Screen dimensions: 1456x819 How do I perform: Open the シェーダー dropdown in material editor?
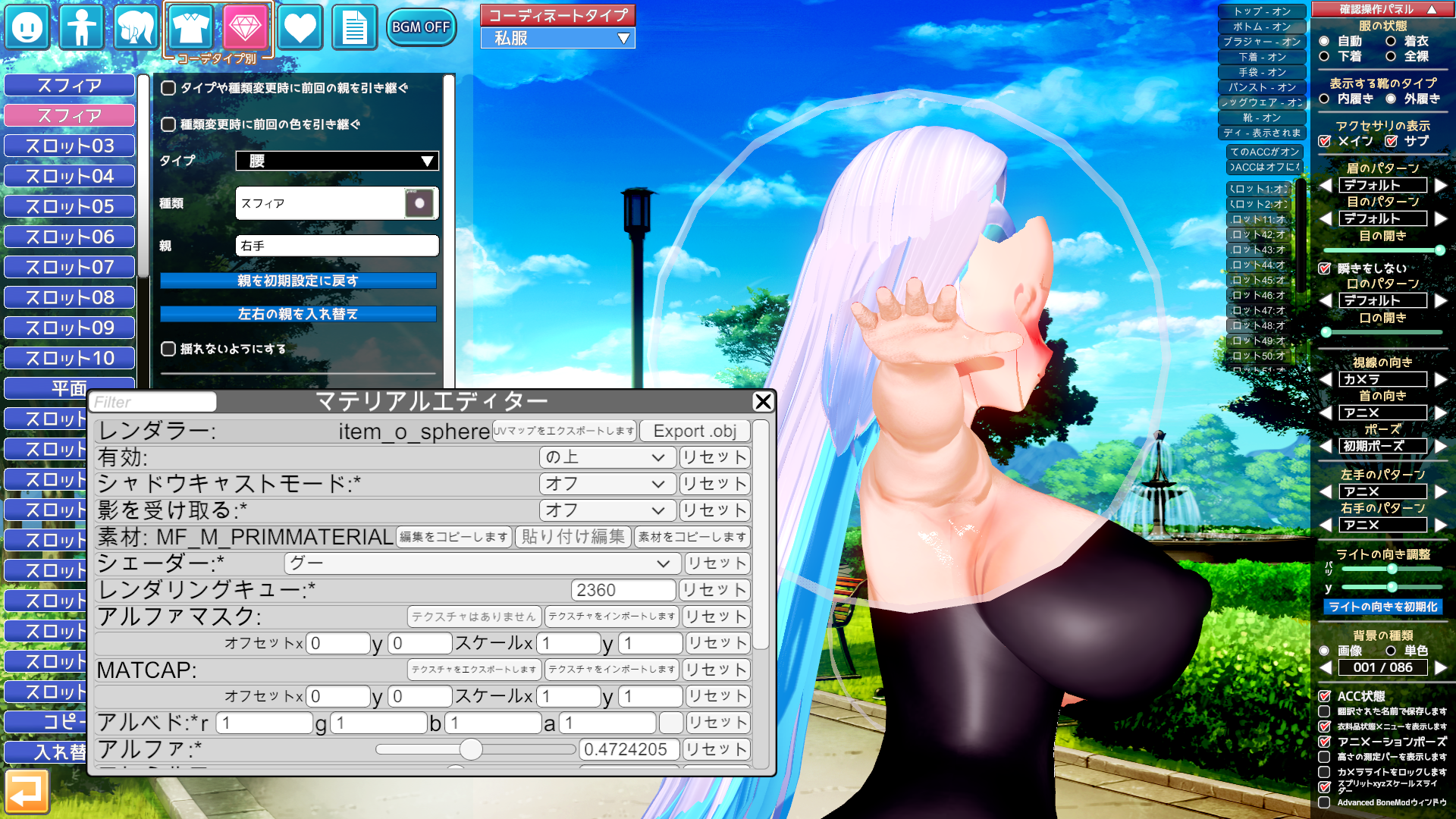click(x=482, y=563)
